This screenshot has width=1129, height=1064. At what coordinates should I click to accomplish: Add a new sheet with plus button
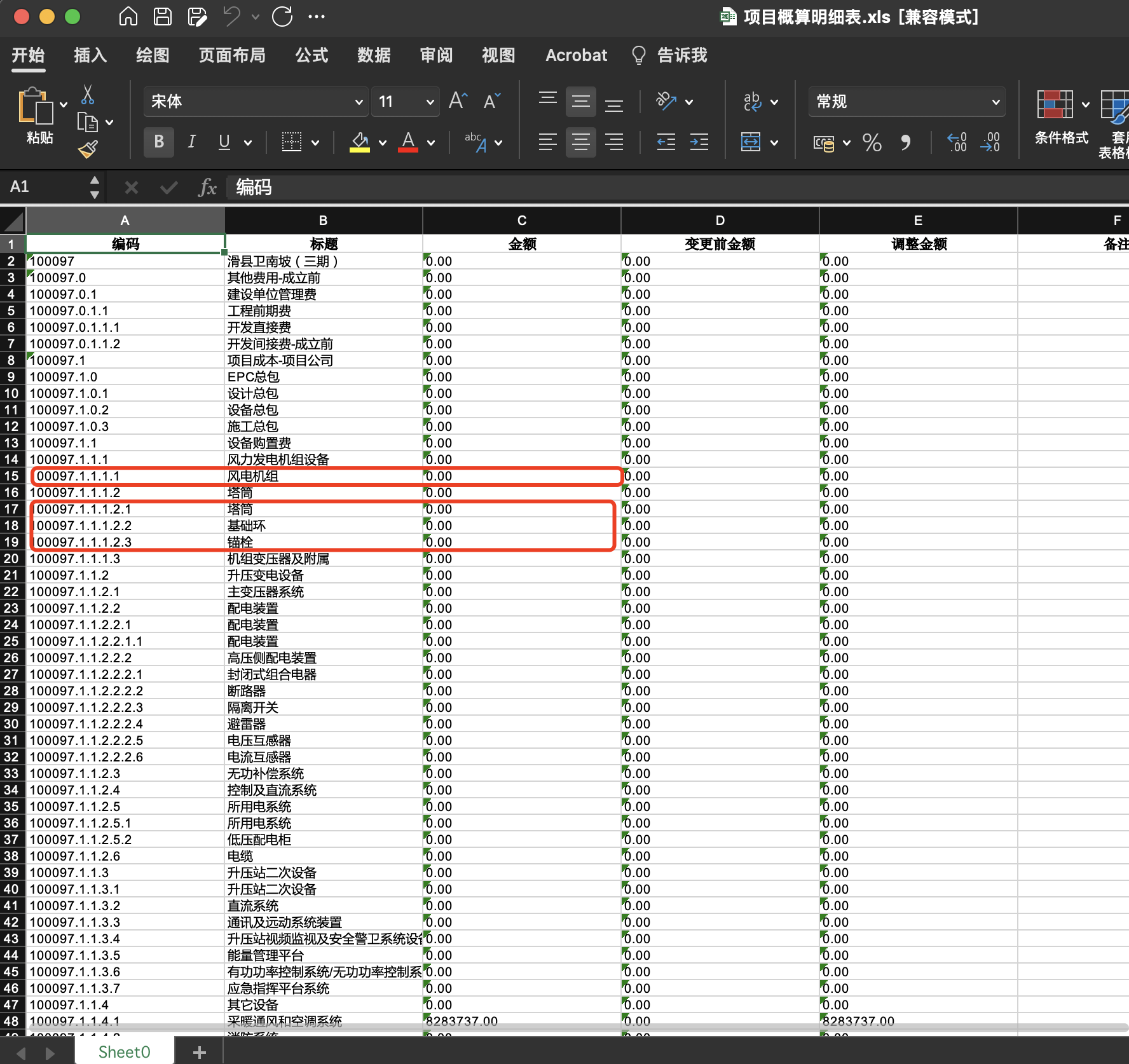(199, 1053)
